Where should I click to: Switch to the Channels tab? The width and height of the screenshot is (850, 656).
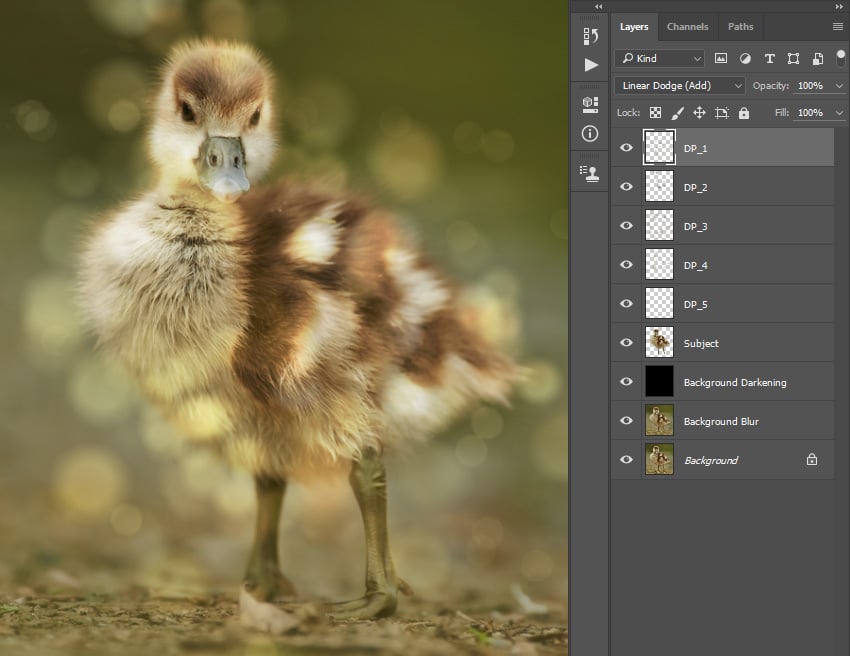tap(688, 26)
